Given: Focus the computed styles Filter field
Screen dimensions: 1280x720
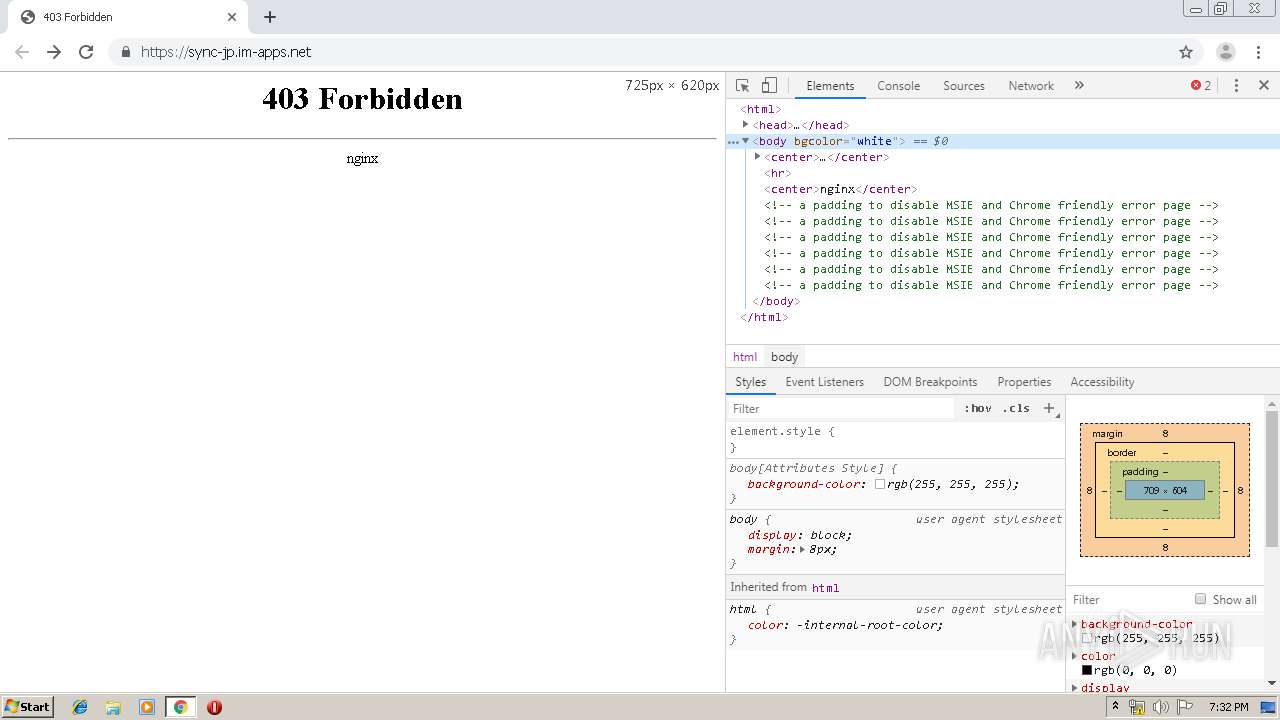Looking at the screenshot, I should [x=1128, y=599].
